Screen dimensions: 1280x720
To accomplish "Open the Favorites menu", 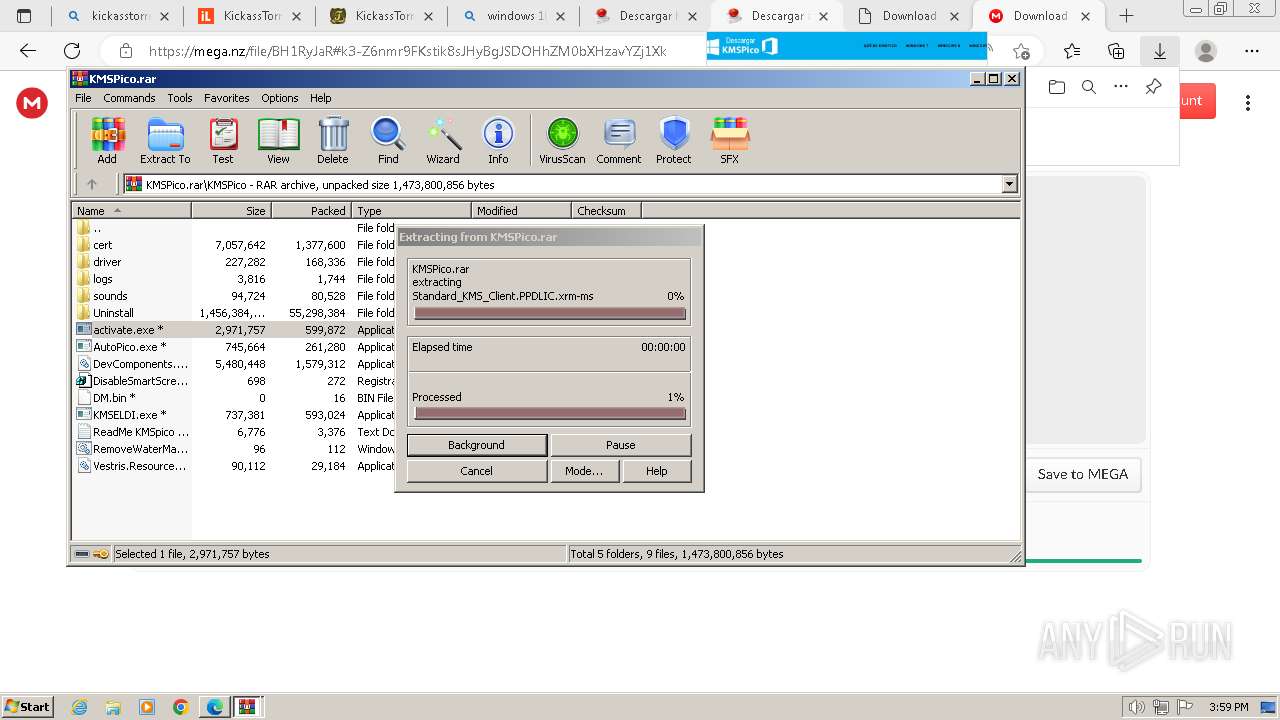I will (x=227, y=98).
